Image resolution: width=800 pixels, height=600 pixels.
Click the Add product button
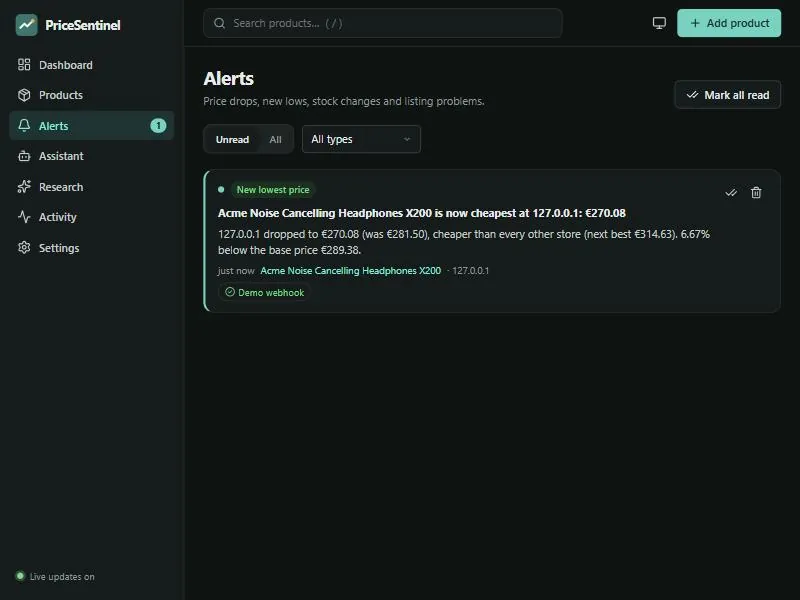click(729, 23)
